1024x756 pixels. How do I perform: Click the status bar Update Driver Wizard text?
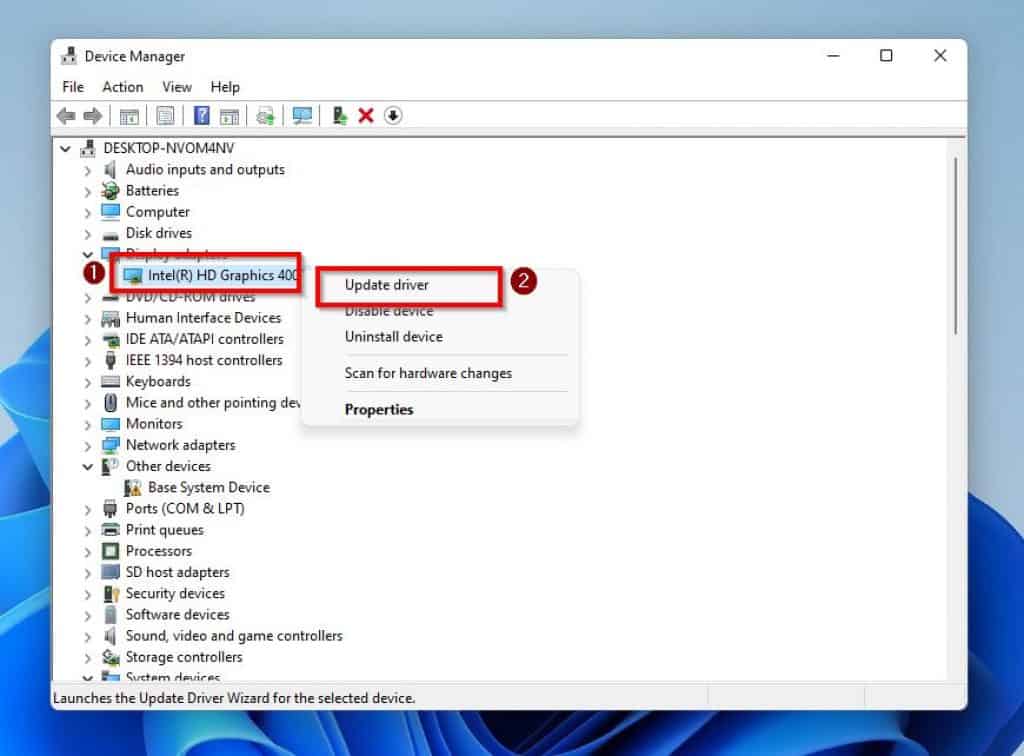pyautogui.click(x=234, y=698)
